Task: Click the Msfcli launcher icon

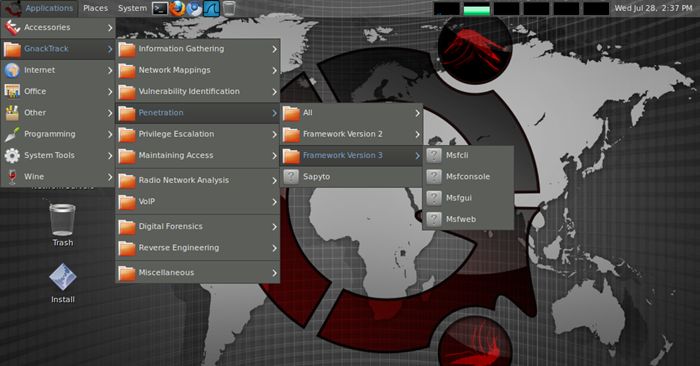Action: [433, 155]
